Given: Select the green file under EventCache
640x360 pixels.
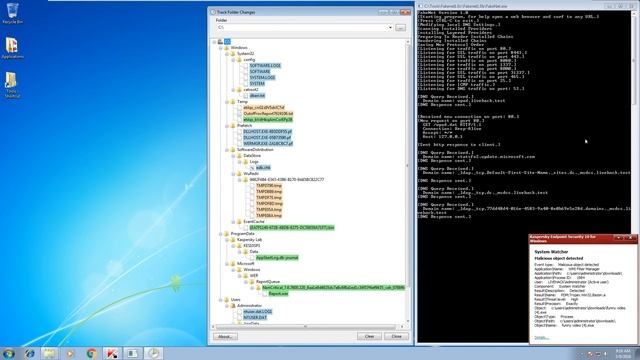Looking at the screenshot, I should click(292, 228).
